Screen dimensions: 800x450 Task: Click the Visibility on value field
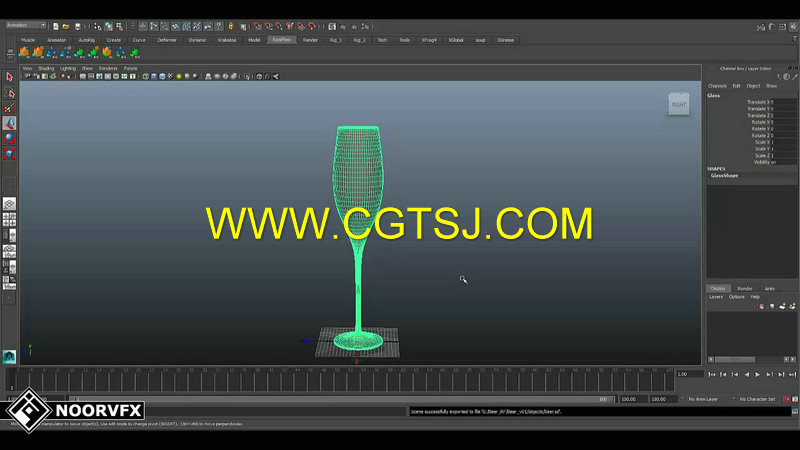coord(783,162)
